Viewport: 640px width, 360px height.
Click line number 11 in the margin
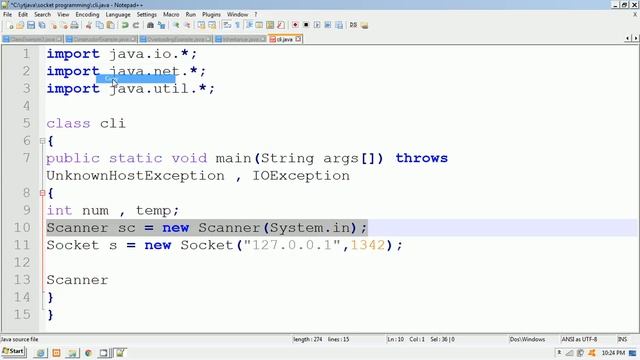[x=22, y=245]
